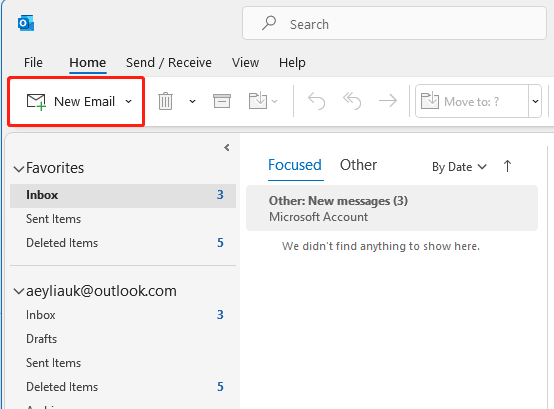The width and height of the screenshot is (554, 409).
Task: Click the Outlook app logo icon
Action: 26,23
